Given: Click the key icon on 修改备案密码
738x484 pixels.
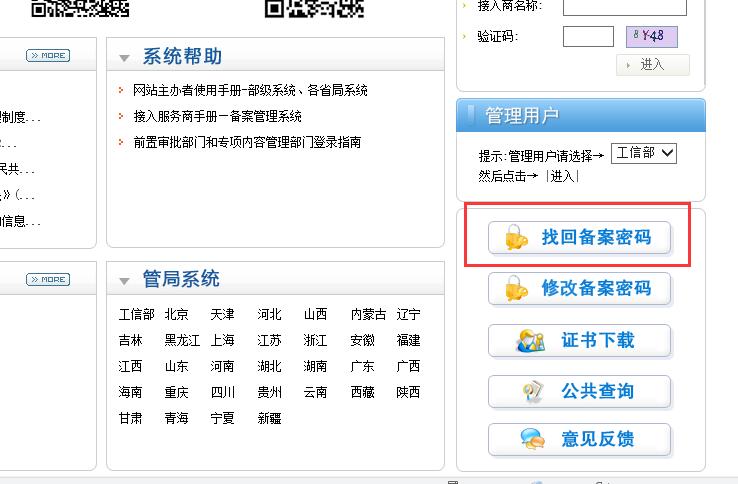Looking at the screenshot, I should [516, 289].
